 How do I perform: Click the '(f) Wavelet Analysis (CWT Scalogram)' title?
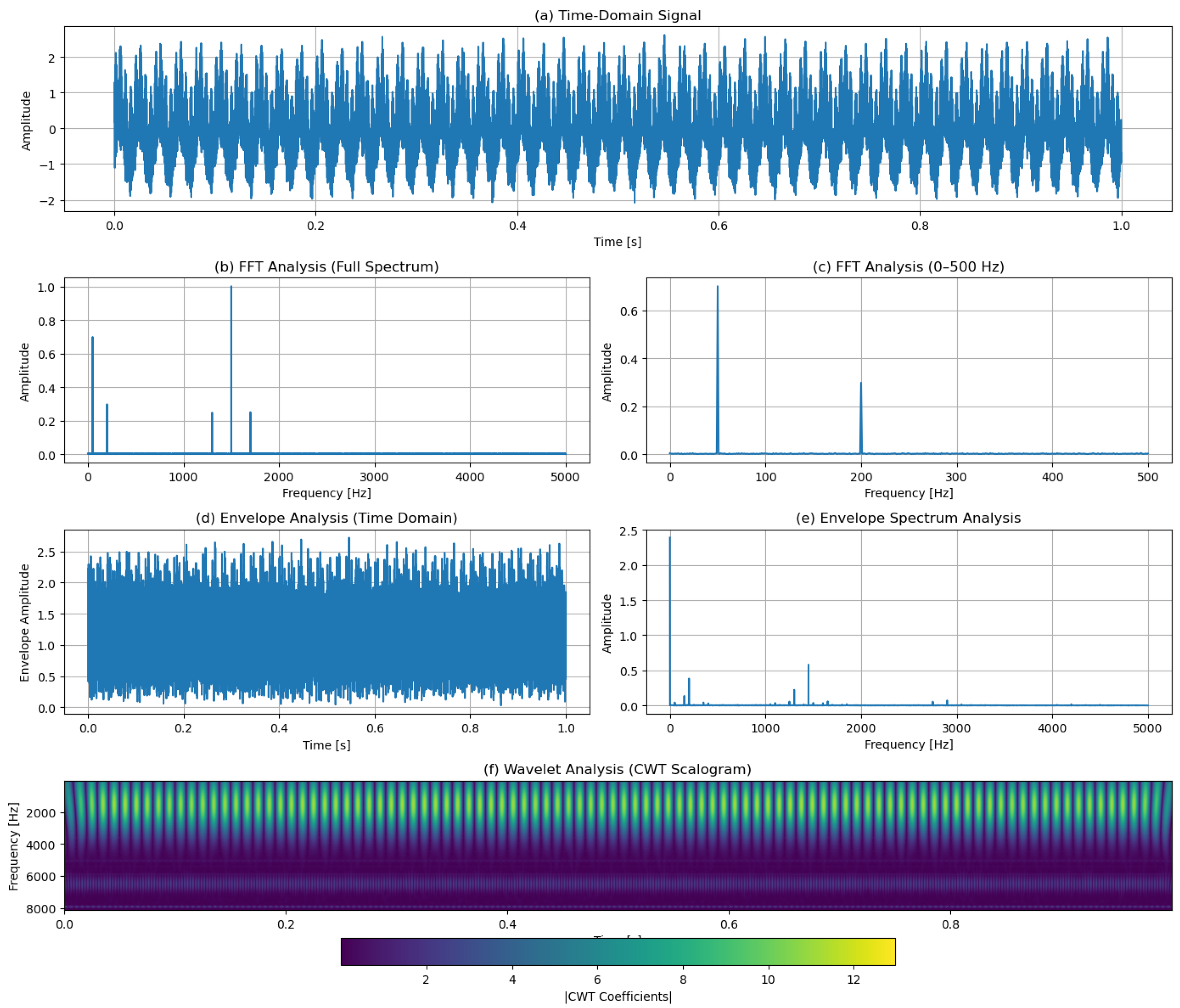[x=617, y=769]
